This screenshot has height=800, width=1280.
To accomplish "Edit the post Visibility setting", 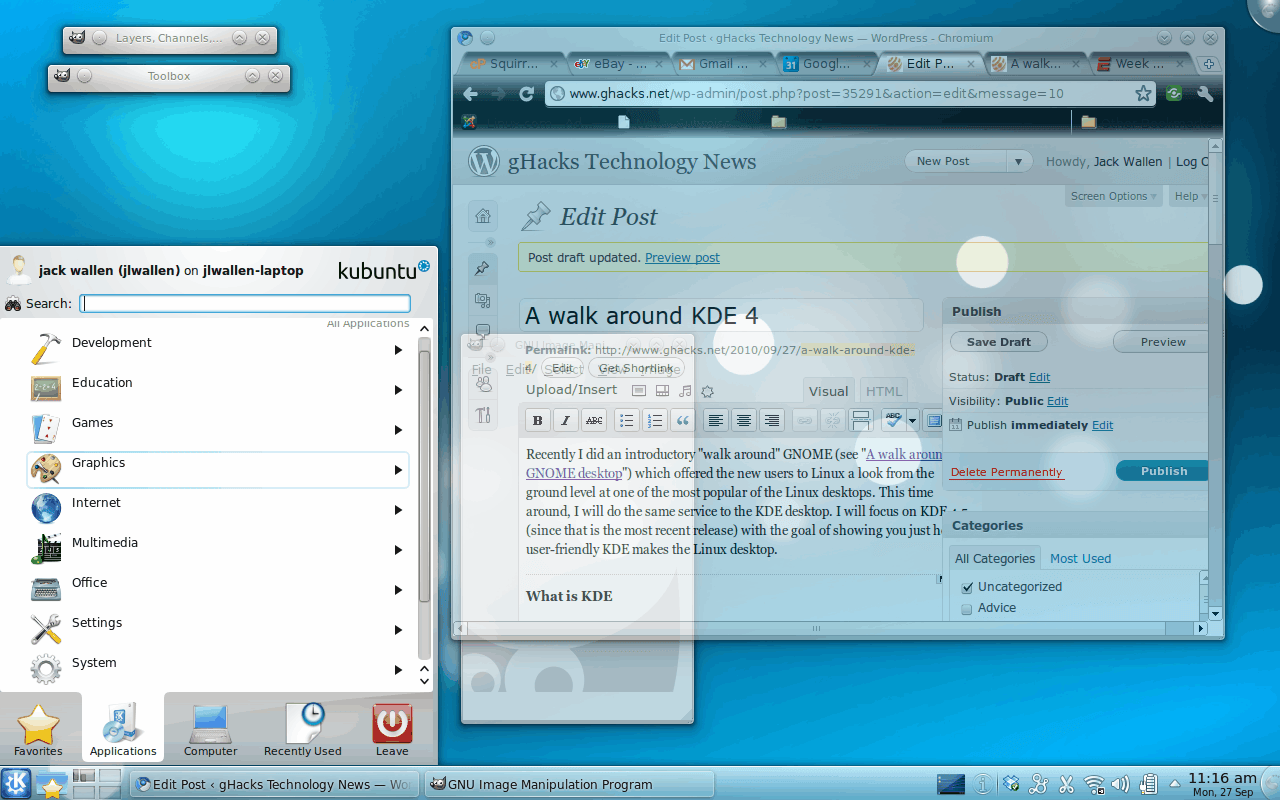I will coord(1057,401).
